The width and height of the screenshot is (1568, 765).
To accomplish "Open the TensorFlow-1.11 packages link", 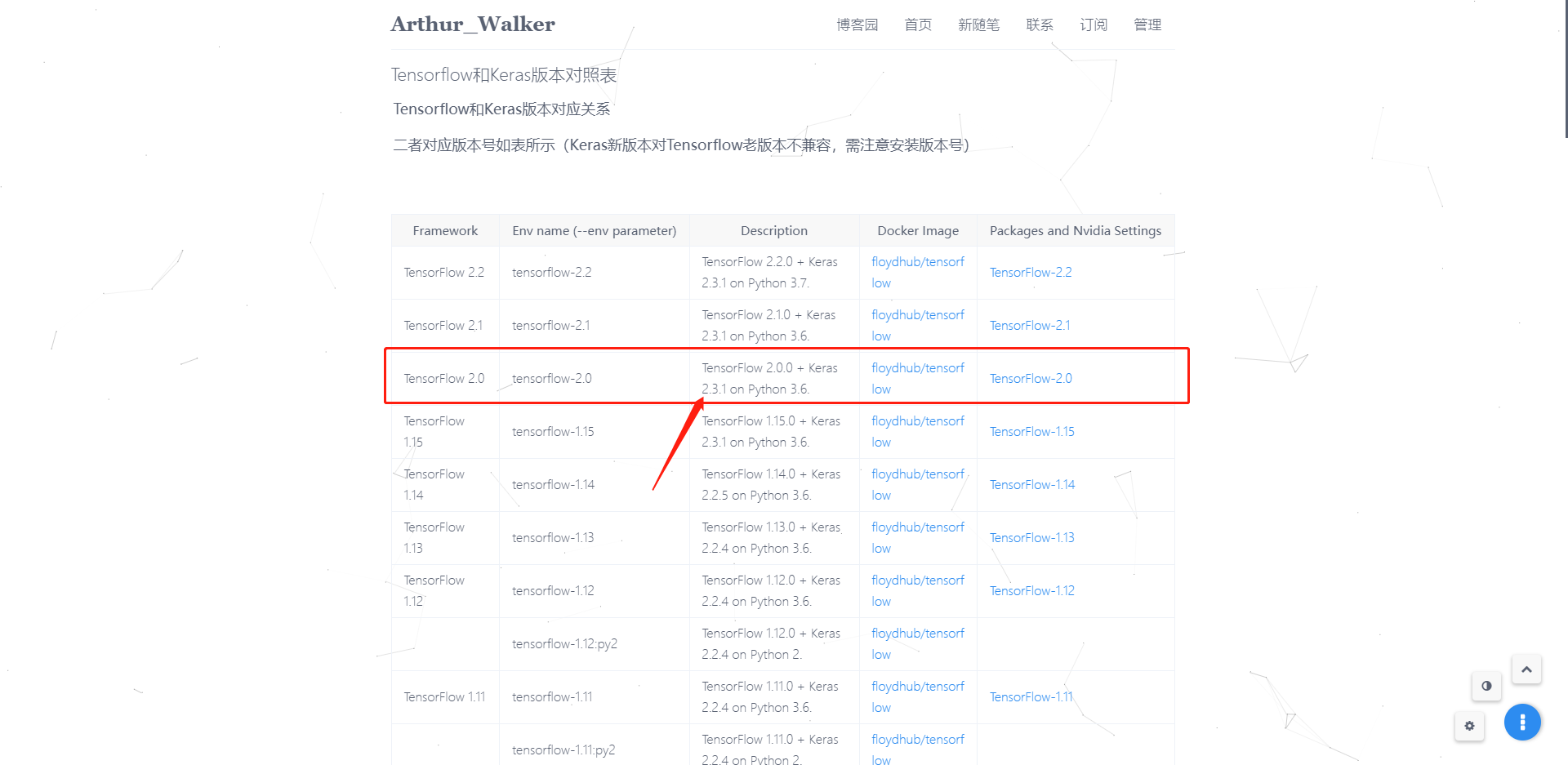I will pyautogui.click(x=1031, y=697).
